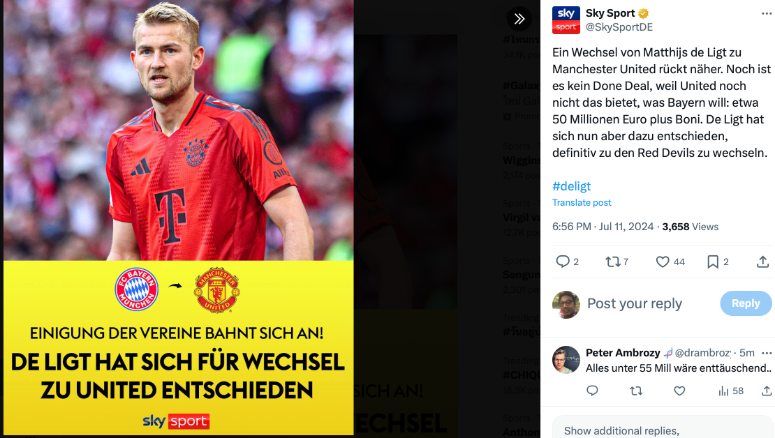Share Peter Ambrozy's reply via share icon
The height and width of the screenshot is (438, 775).
pyautogui.click(x=767, y=391)
